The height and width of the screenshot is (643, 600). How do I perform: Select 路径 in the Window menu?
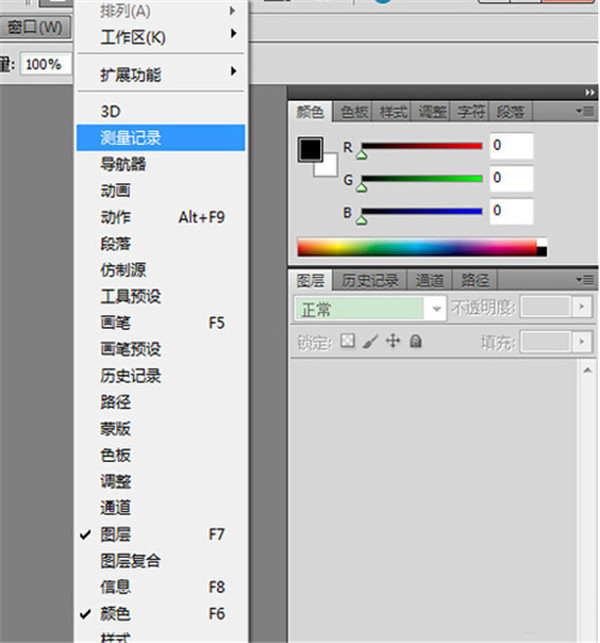[x=161, y=402]
